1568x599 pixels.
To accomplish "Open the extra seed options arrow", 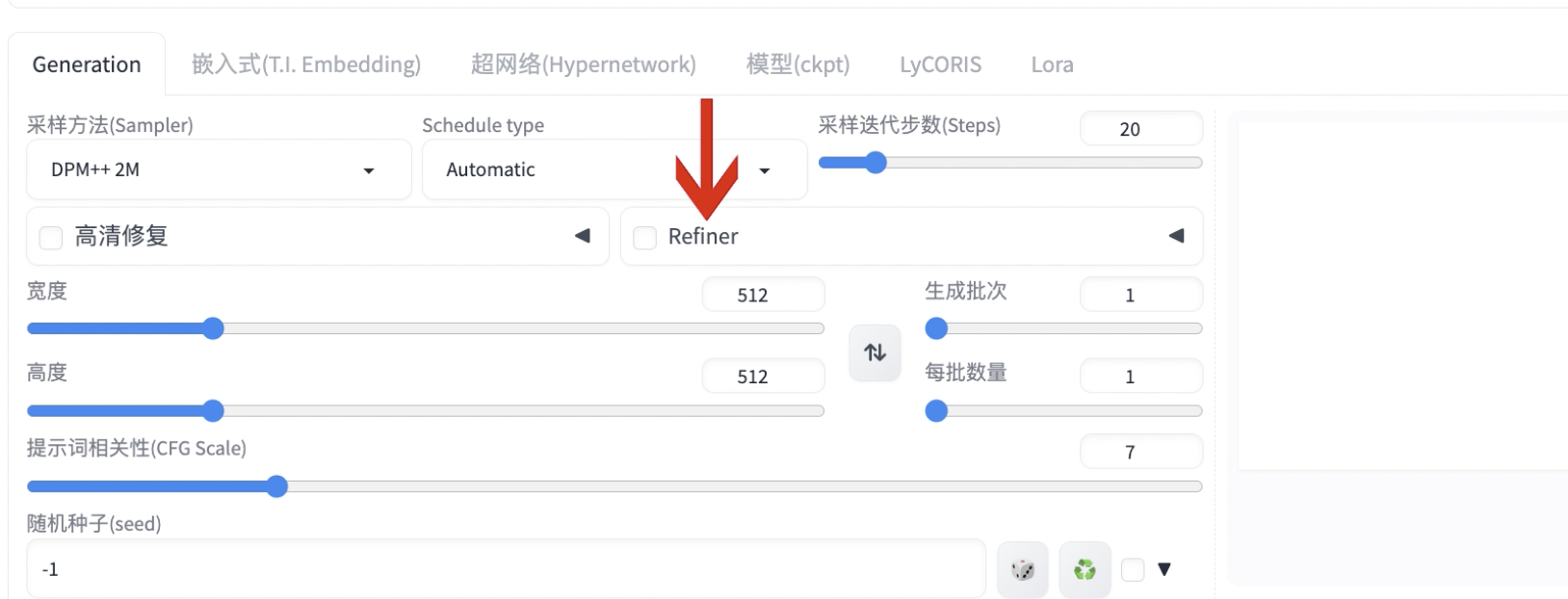I will [1164, 569].
